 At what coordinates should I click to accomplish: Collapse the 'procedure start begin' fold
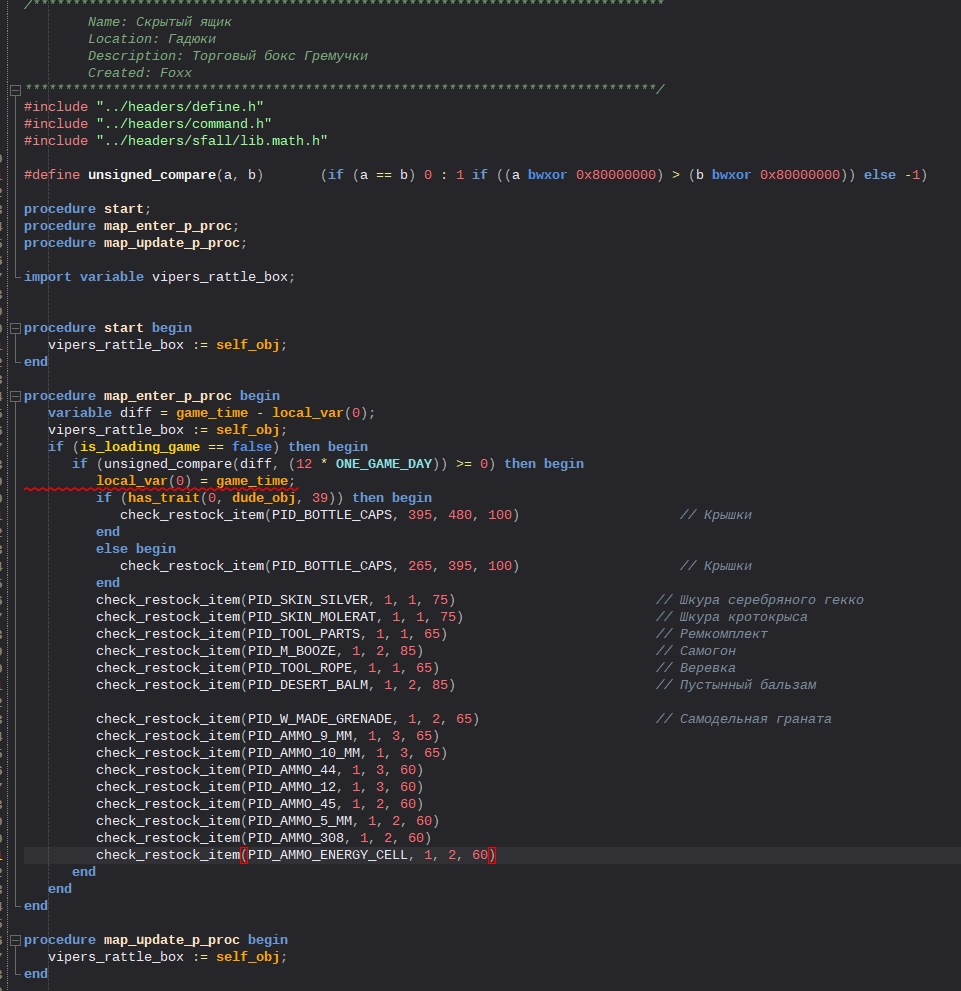coord(16,328)
